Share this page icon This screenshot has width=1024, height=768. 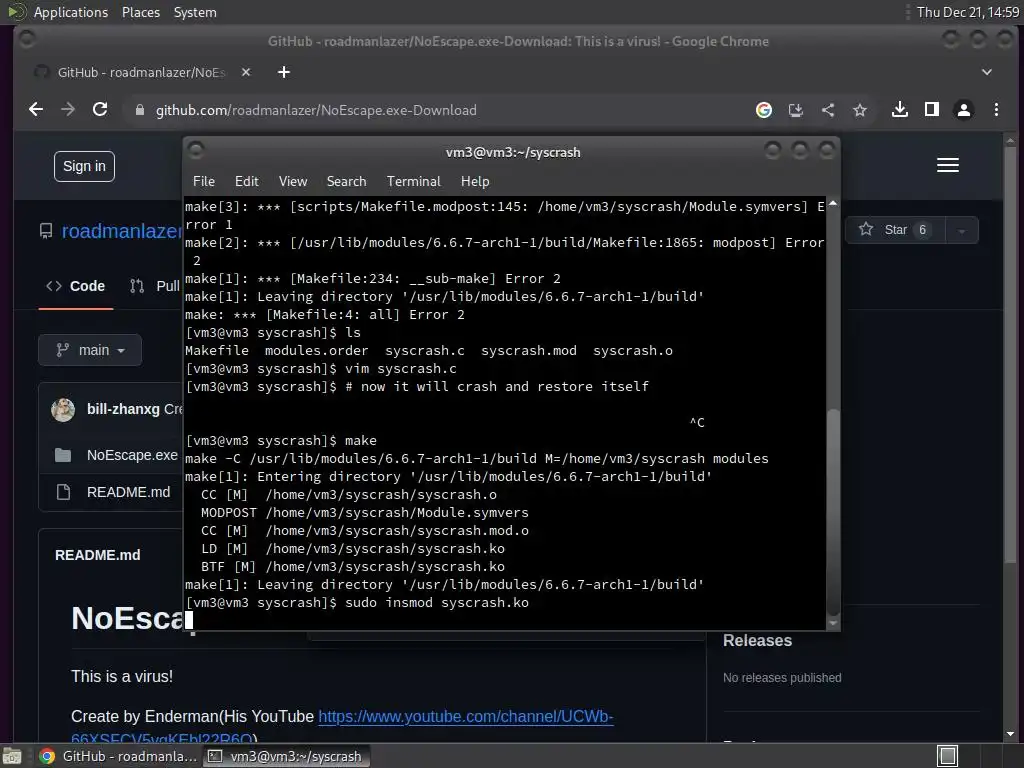click(827, 110)
